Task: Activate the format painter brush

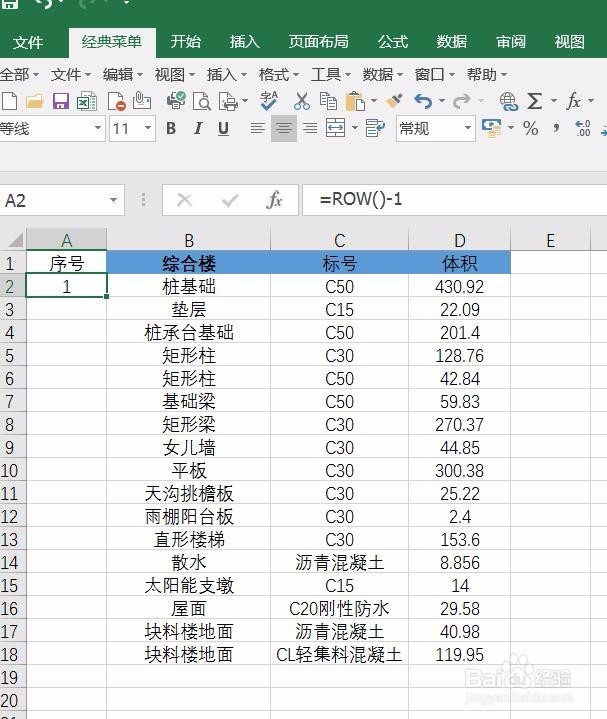Action: click(394, 101)
